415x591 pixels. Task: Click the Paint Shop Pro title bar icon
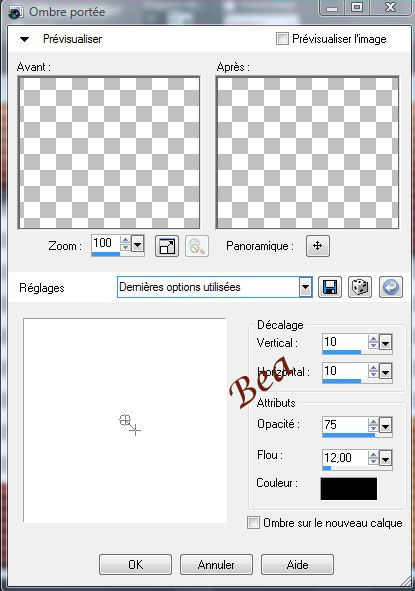click(15, 12)
